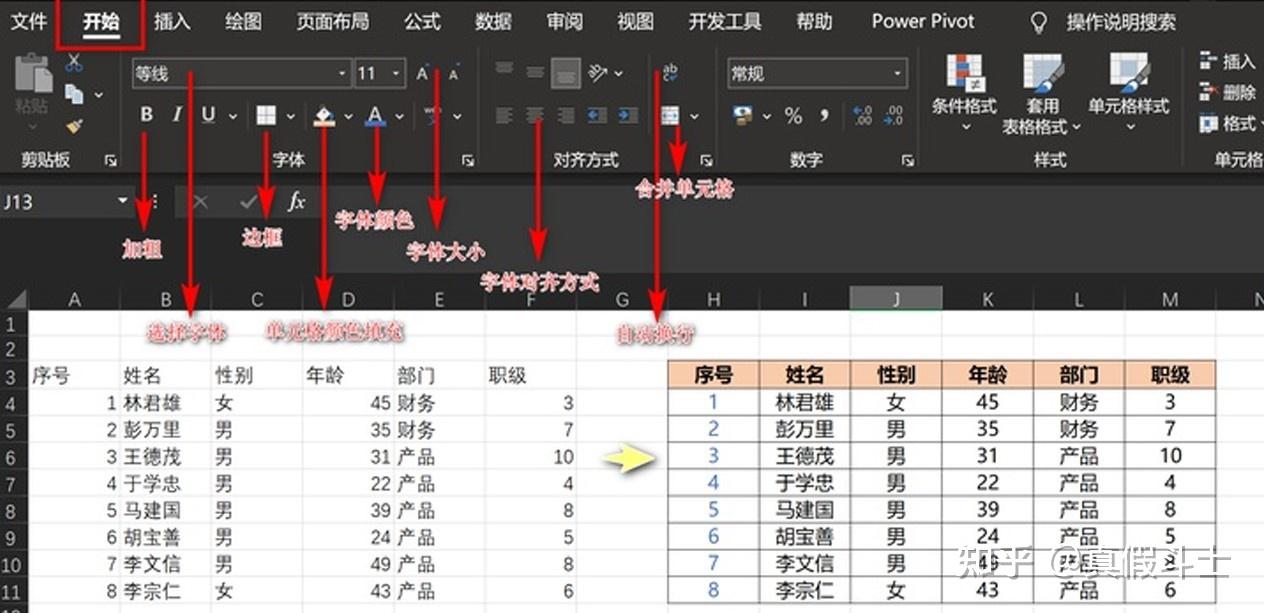The image size is (1264, 613).
Task: Apply font color letter A
Action: [x=375, y=116]
